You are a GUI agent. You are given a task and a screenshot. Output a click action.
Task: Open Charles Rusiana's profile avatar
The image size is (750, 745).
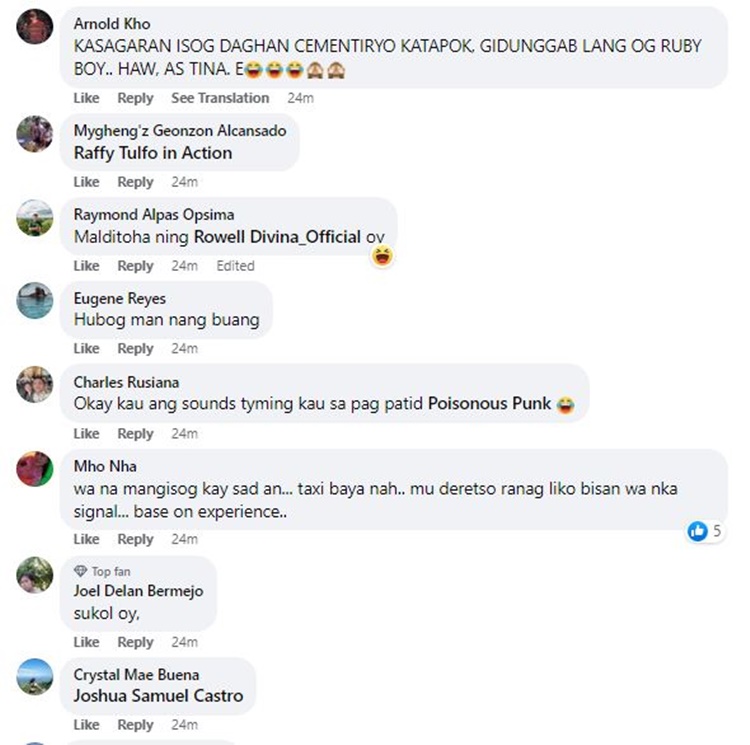pyautogui.click(x=34, y=384)
